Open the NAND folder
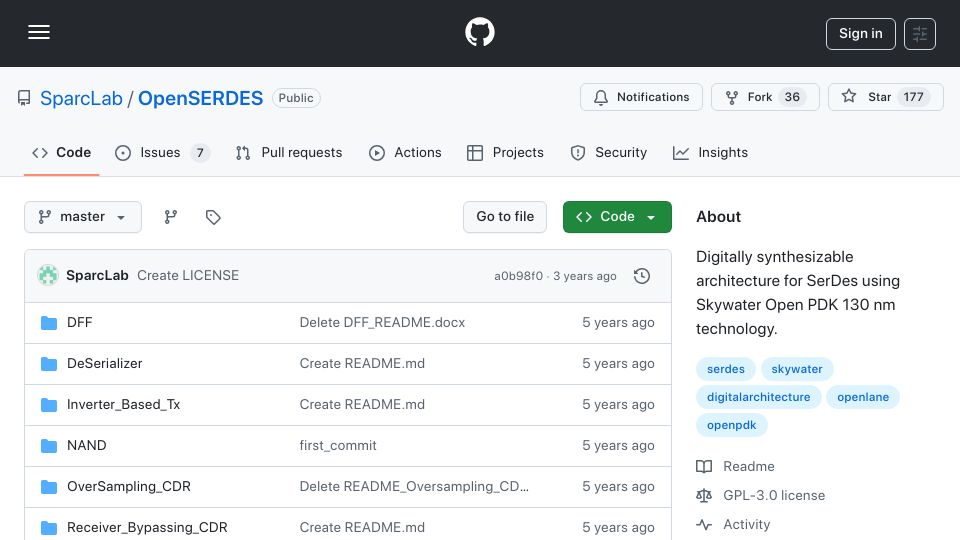The width and height of the screenshot is (960, 540). [86, 446]
